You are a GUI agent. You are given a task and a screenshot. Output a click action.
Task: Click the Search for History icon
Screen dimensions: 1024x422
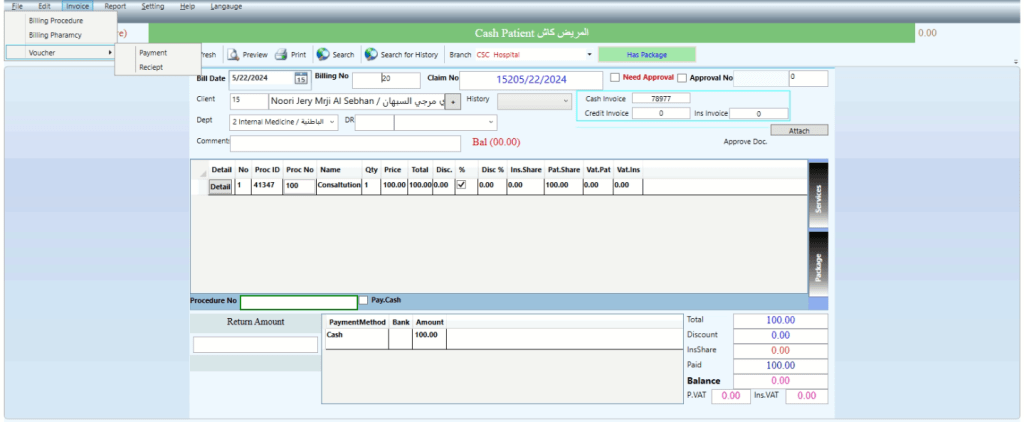[371, 55]
